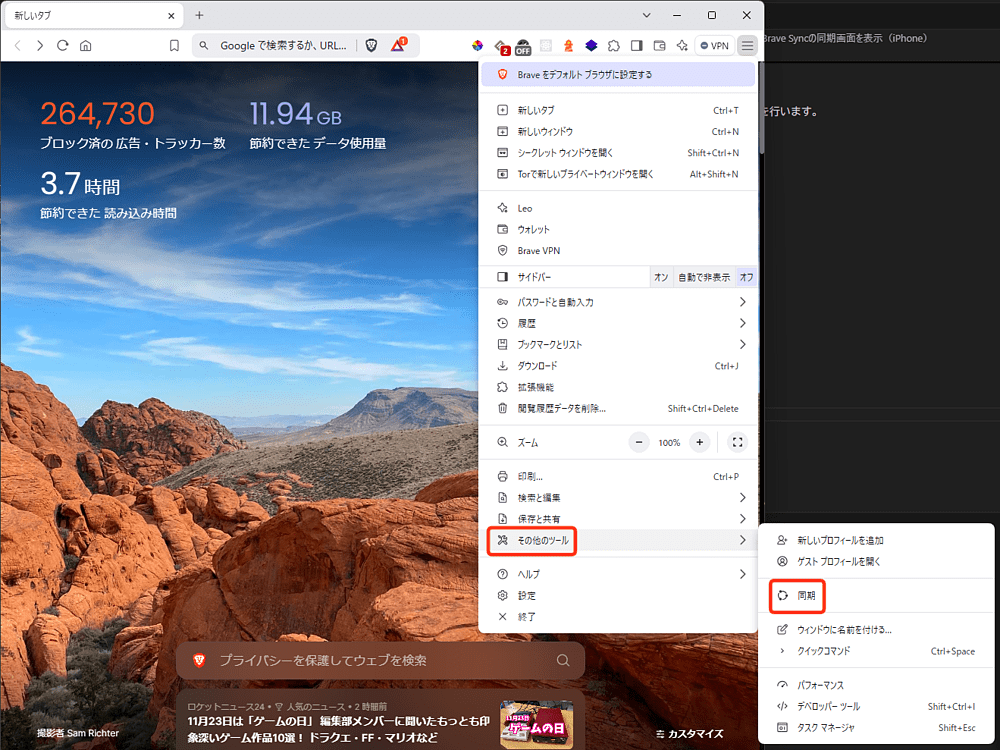Open Brave Rewards triangle icon
The height and width of the screenshot is (750, 1000).
click(x=398, y=45)
